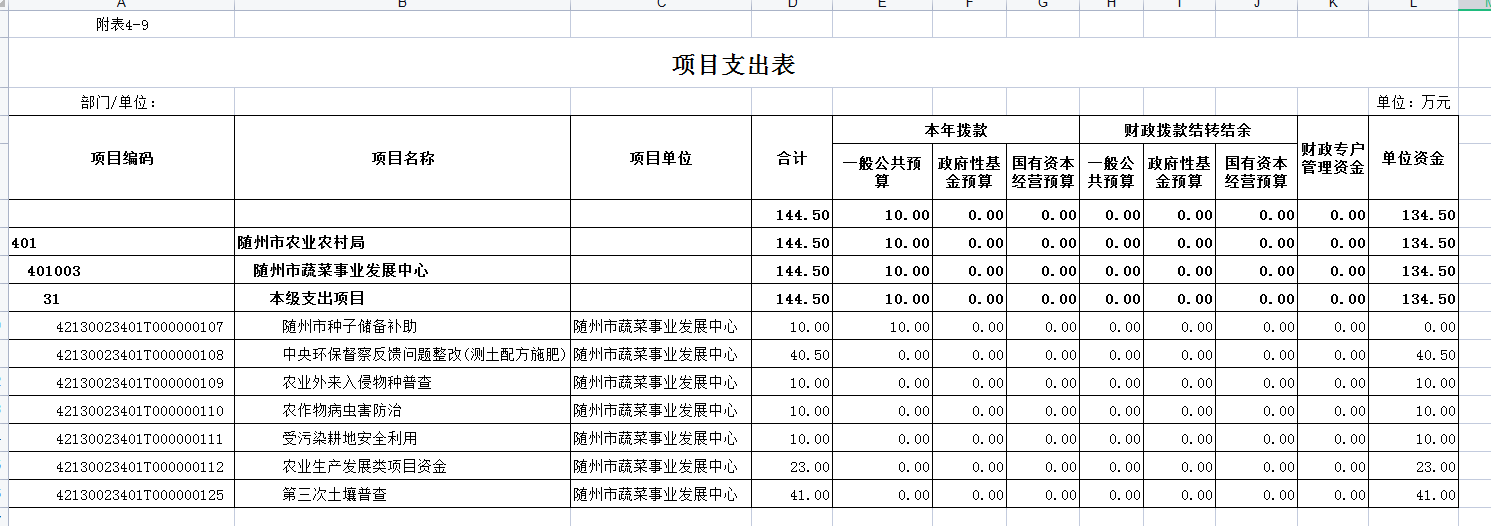This screenshot has height=526, width=1491.
Task: Select 合计 value 40.50 in 中央环保督察 row
Action: click(792, 354)
